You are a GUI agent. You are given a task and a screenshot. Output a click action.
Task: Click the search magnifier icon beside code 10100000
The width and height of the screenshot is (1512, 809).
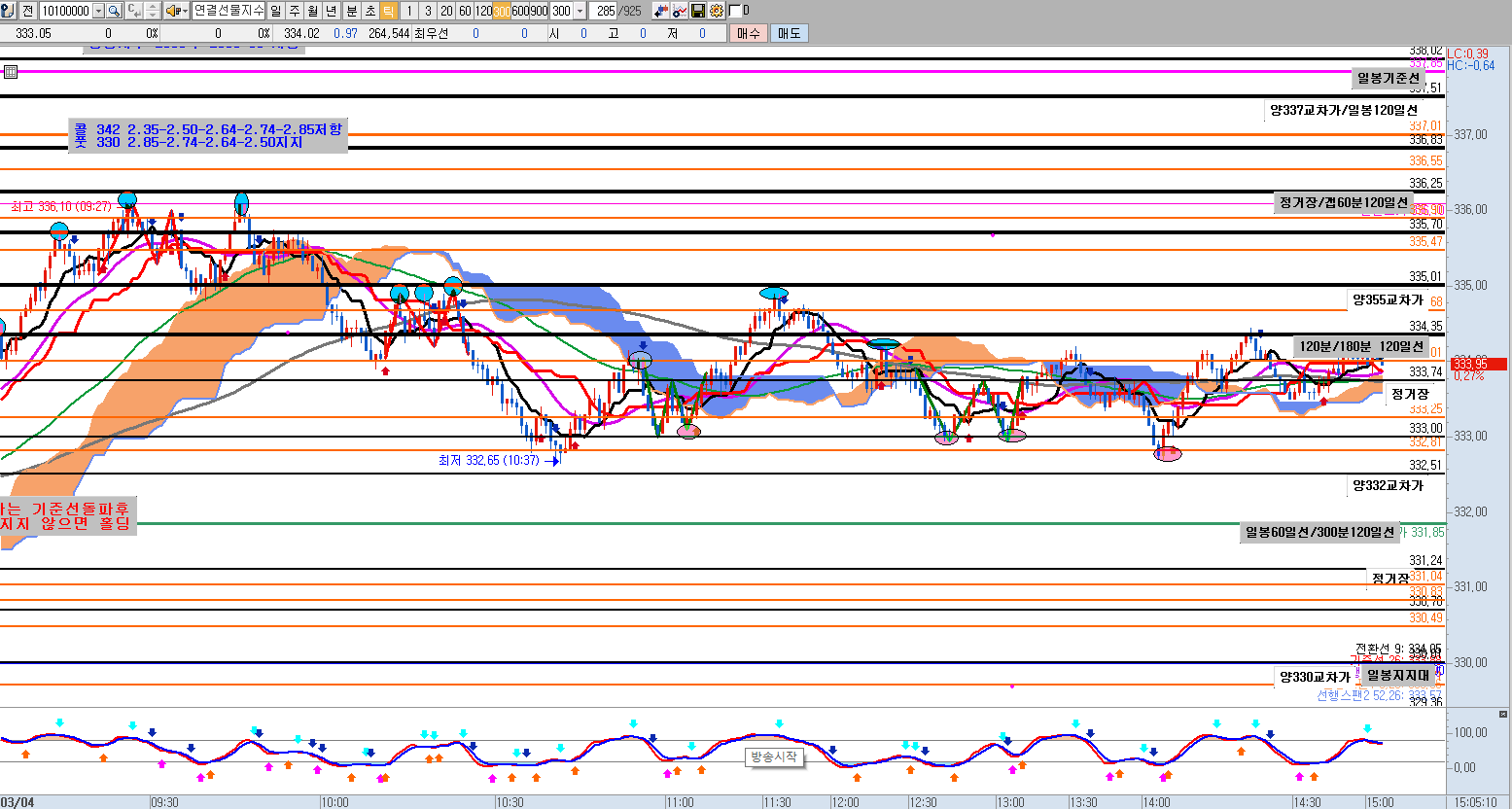114,11
